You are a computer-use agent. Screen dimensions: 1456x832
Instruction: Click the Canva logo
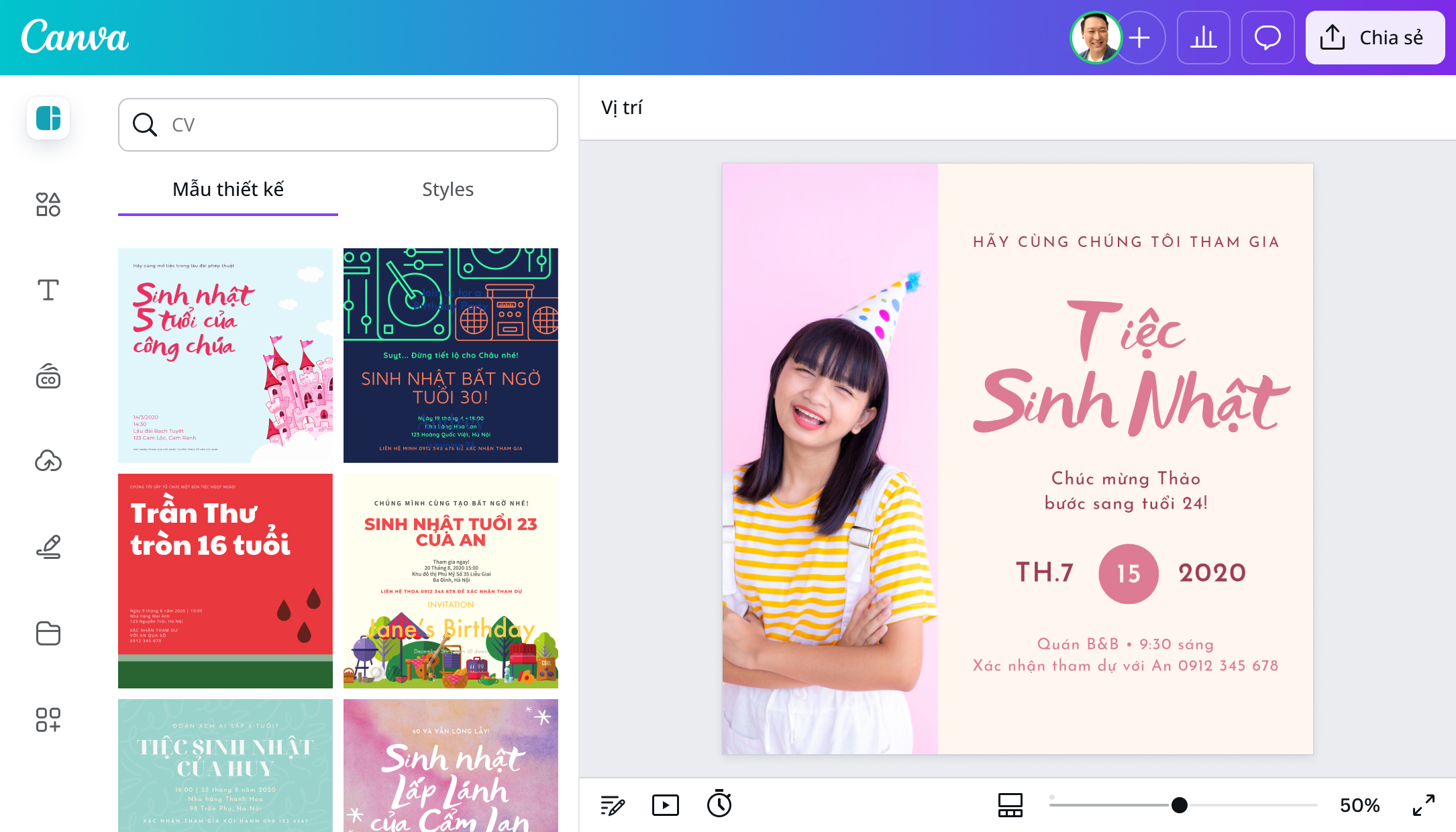tap(74, 37)
